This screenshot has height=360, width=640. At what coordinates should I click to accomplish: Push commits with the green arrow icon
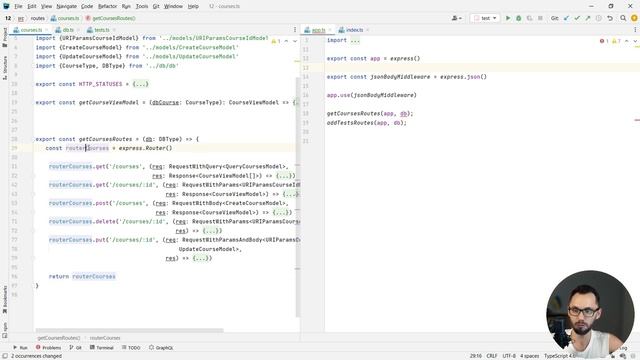point(587,18)
